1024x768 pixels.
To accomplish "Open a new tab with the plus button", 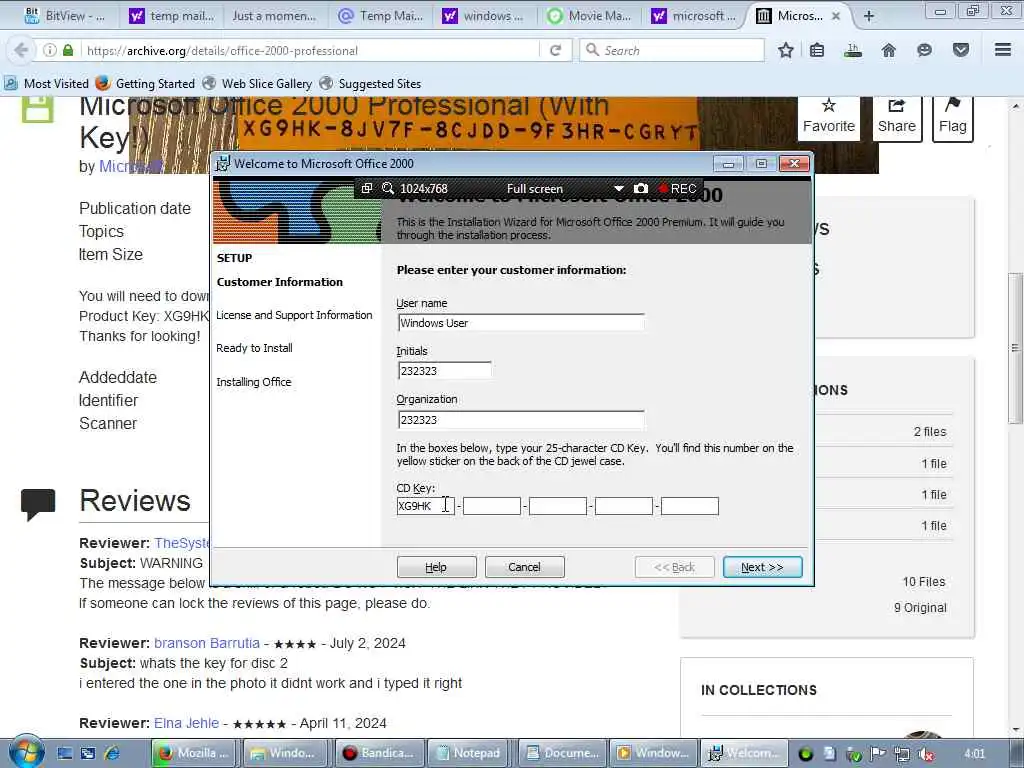I will pyautogui.click(x=869, y=16).
